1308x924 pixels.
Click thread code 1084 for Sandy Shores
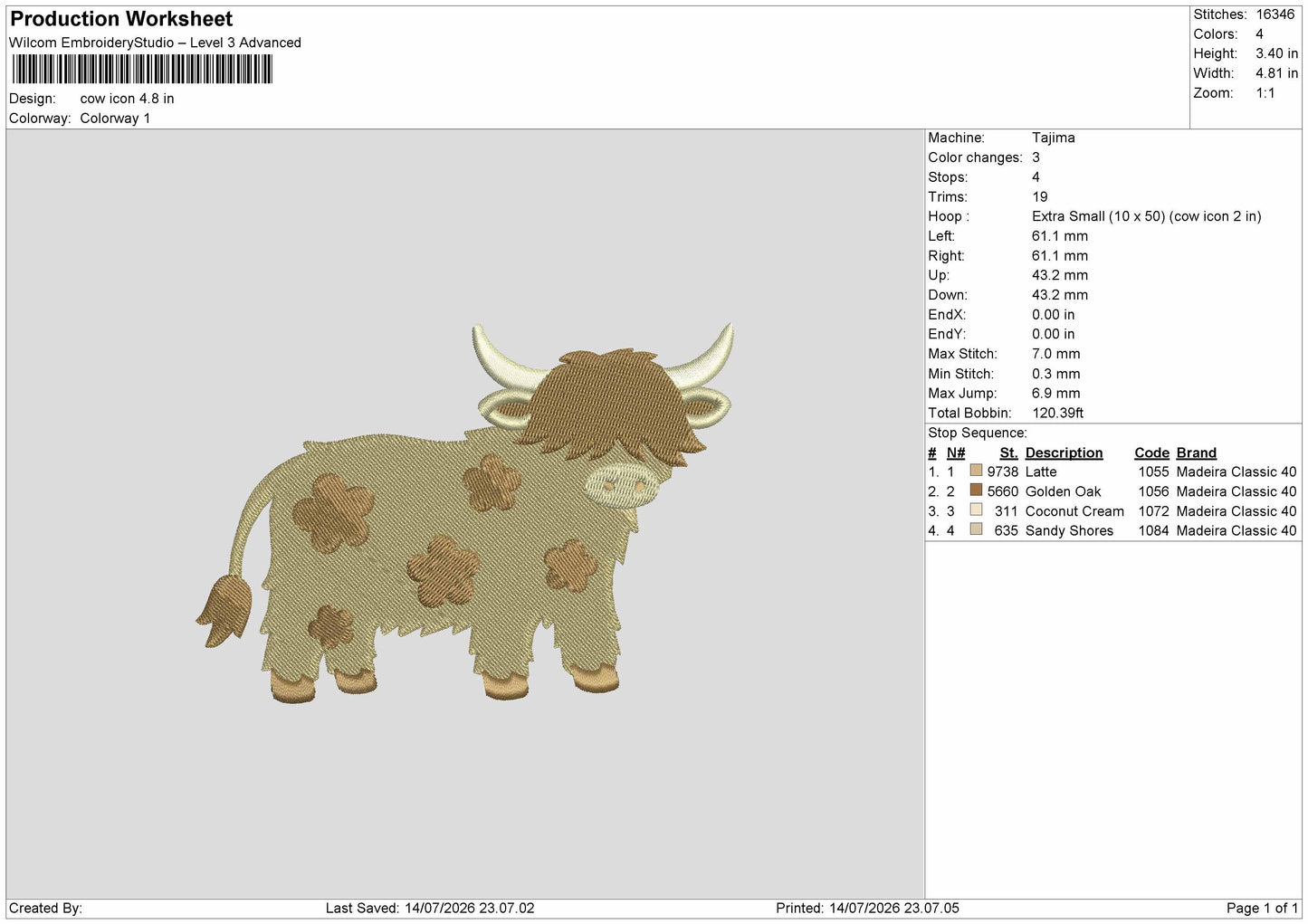pyautogui.click(x=1153, y=530)
